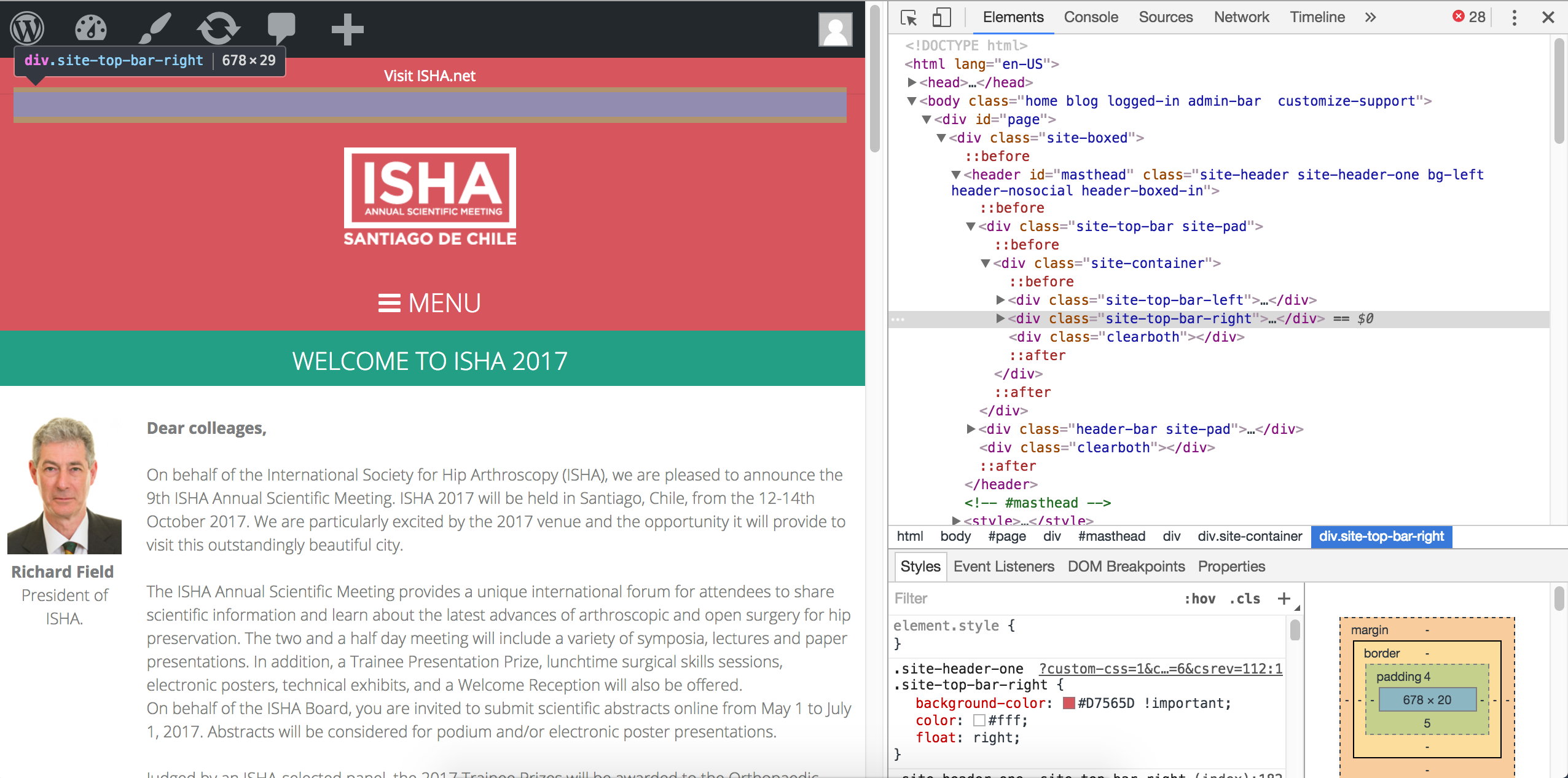The height and width of the screenshot is (778, 1568).
Task: Click the padding 4 value in the box model
Action: [x=1427, y=677]
